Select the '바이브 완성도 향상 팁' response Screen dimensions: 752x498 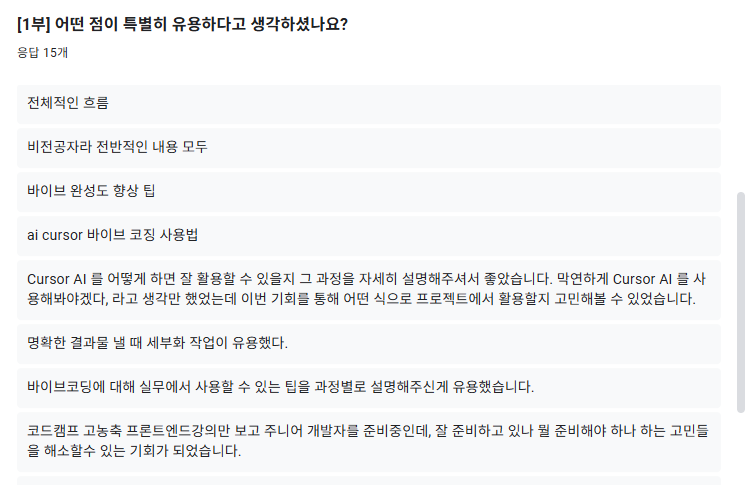tap(369, 192)
